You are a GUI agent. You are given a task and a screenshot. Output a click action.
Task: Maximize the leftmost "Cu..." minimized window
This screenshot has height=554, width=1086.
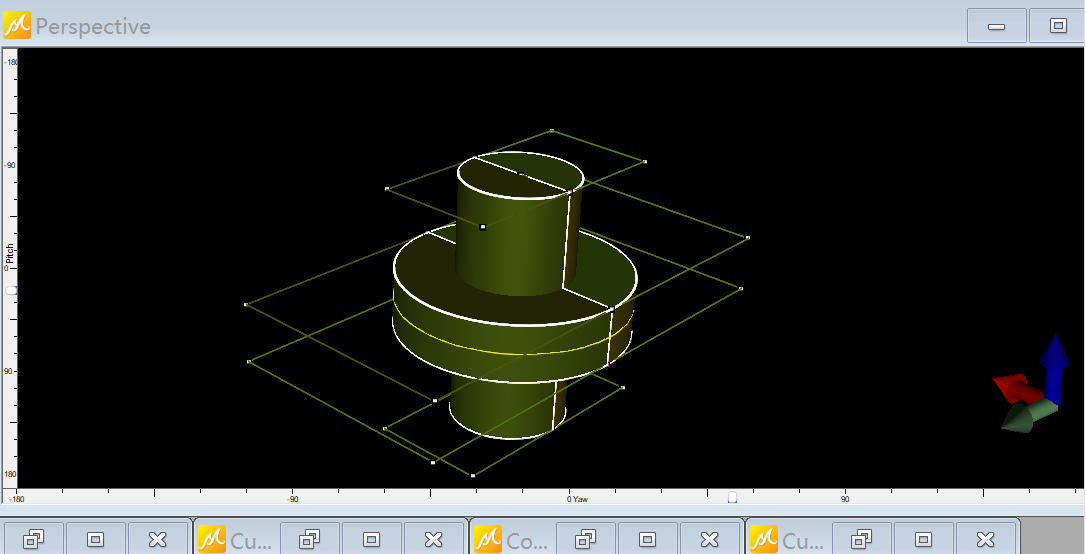click(372, 540)
